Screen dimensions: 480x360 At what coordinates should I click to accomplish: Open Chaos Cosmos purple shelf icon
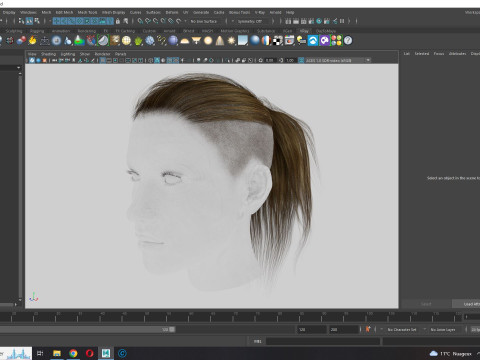(325, 41)
